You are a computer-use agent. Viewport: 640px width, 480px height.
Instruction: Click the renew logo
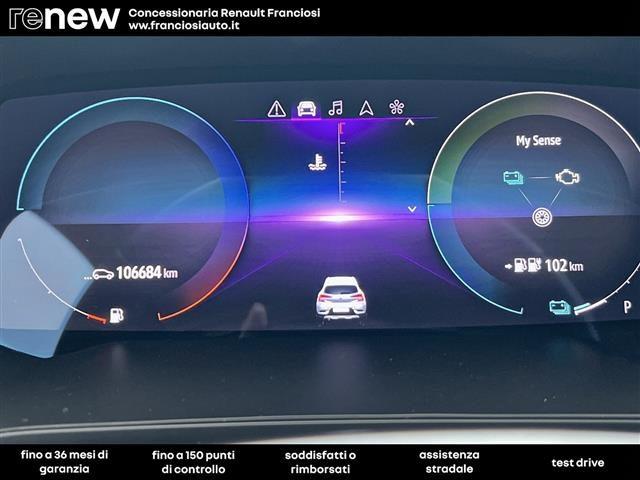click(64, 18)
